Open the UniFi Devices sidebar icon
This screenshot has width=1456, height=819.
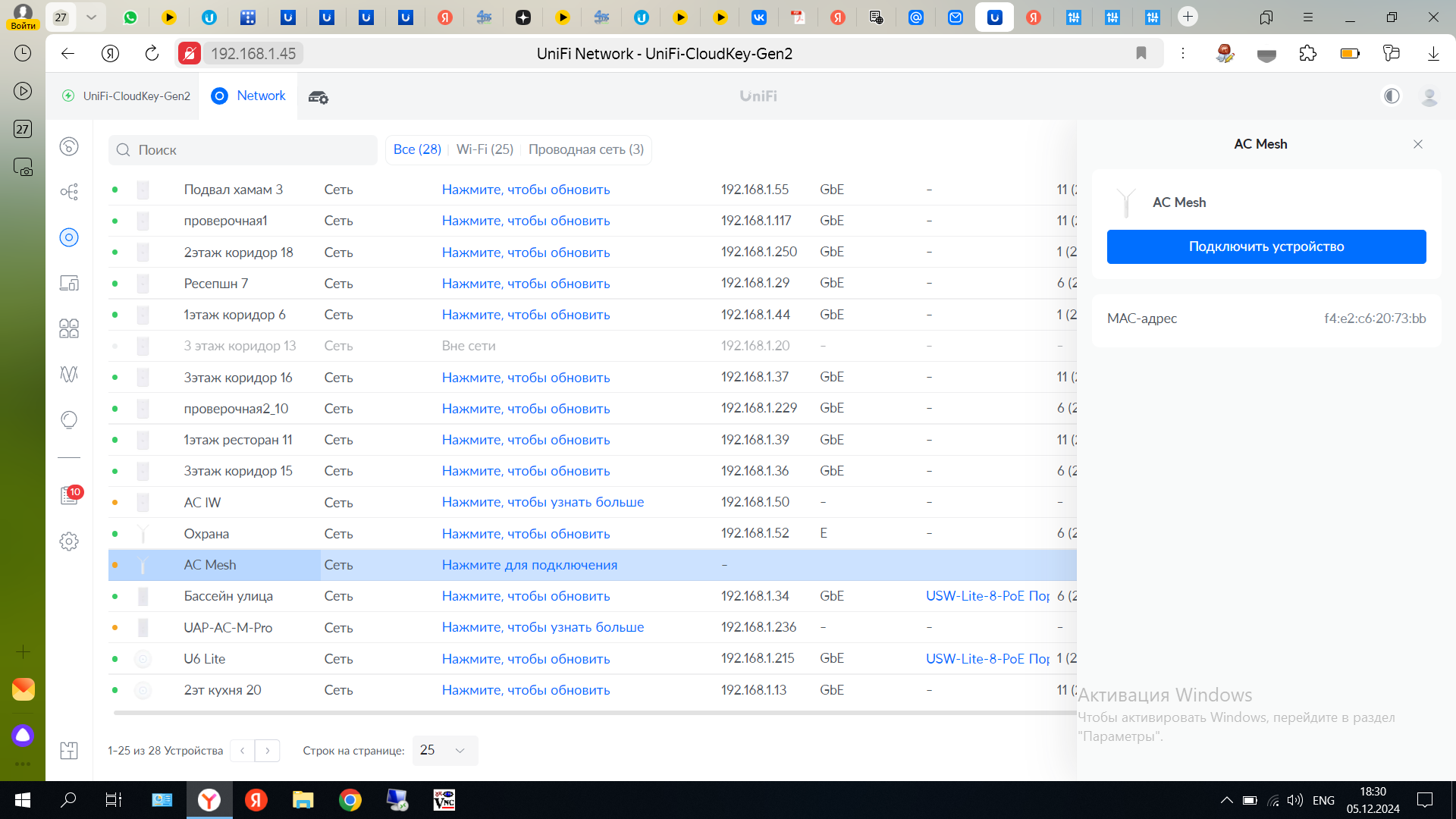[69, 237]
